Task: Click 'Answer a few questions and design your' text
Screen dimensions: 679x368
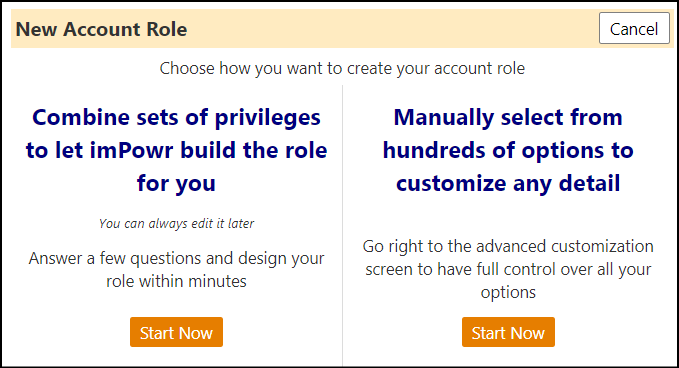Action: pyautogui.click(x=176, y=258)
